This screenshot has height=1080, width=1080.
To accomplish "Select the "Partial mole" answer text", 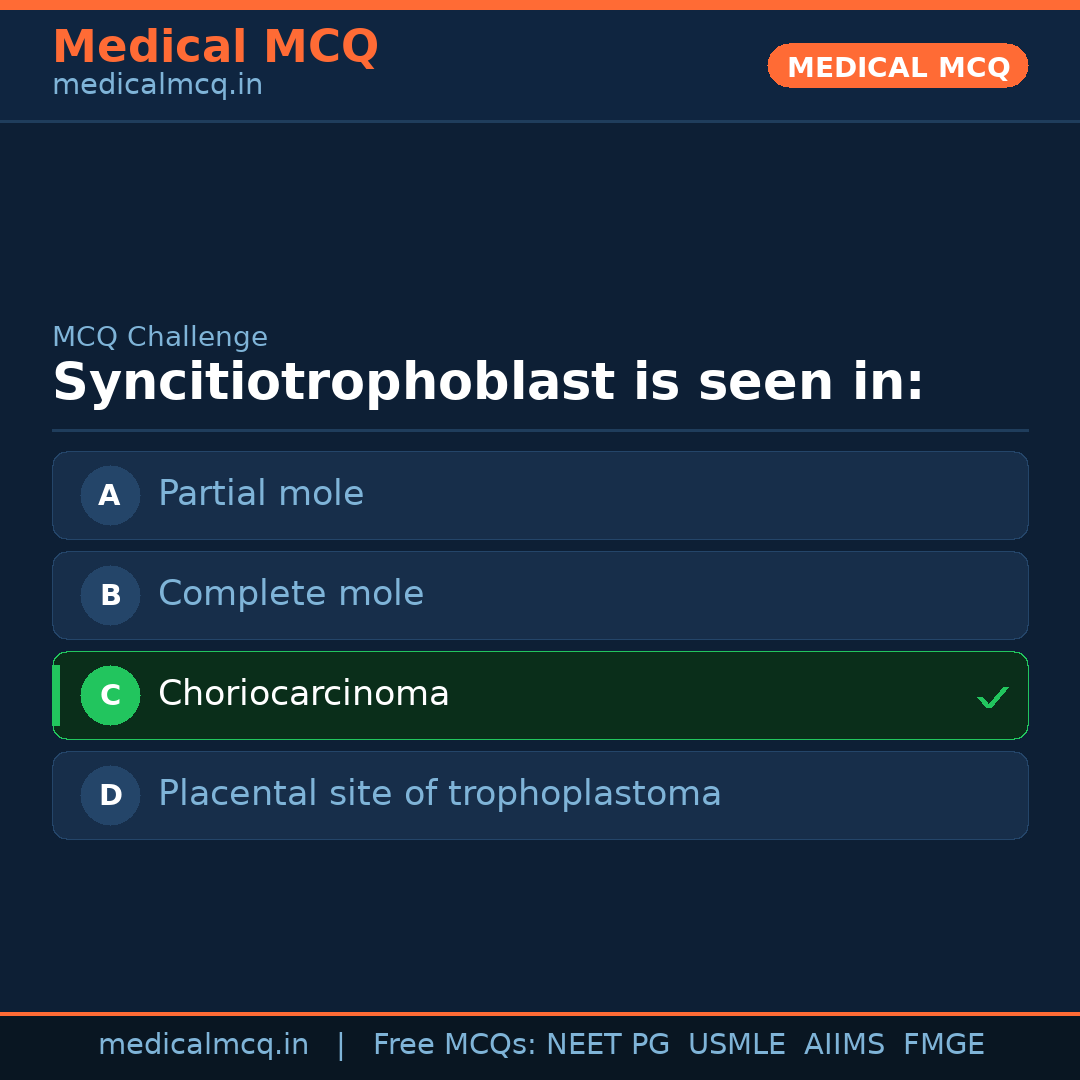I will [x=261, y=494].
